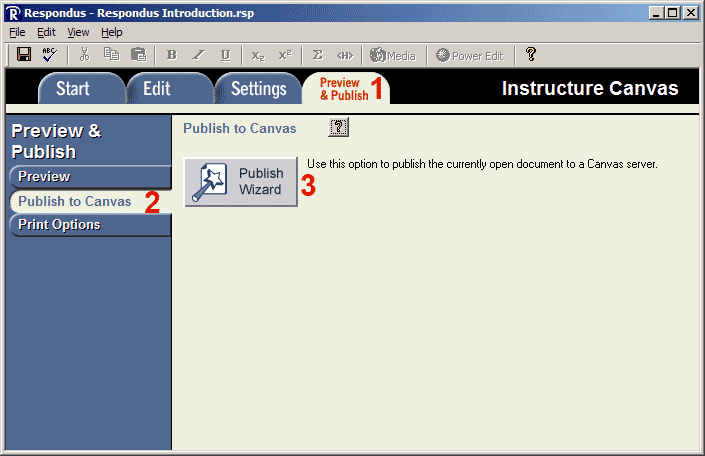Click the Publish Wizard button
The height and width of the screenshot is (456, 705).
click(x=241, y=182)
